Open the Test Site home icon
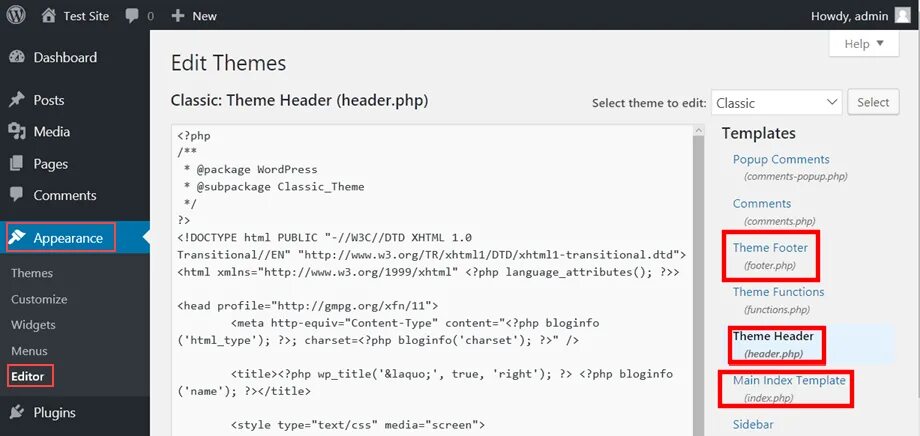Image resolution: width=920 pixels, height=436 pixels. (x=49, y=16)
